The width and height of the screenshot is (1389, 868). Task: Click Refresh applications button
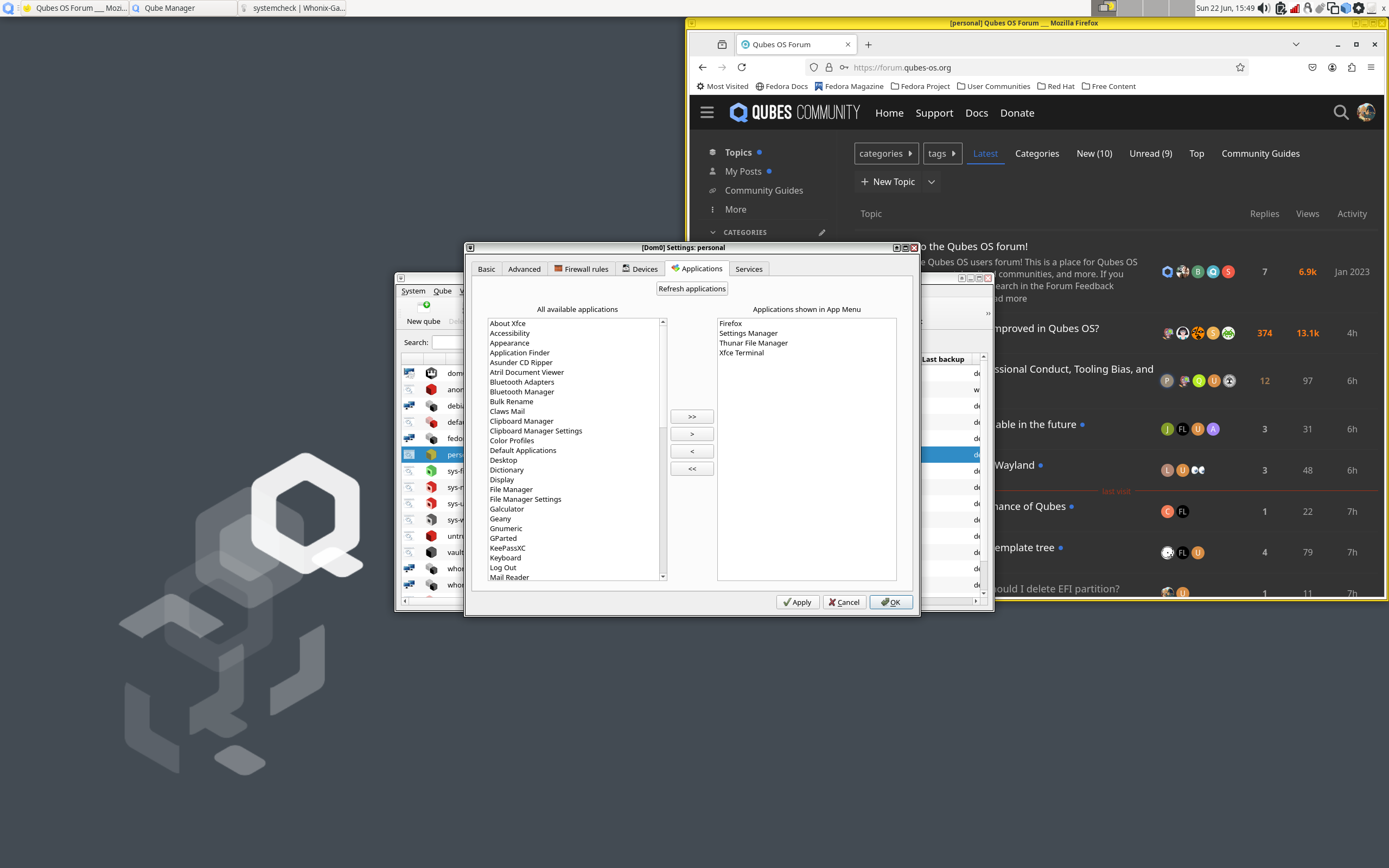pyautogui.click(x=692, y=289)
